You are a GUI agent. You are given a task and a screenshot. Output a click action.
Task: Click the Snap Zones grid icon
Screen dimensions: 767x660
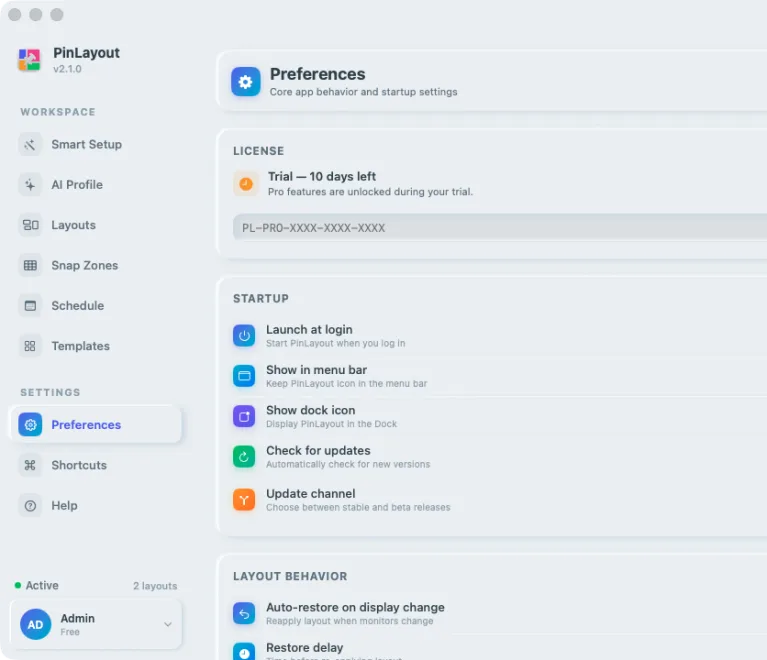(x=30, y=266)
